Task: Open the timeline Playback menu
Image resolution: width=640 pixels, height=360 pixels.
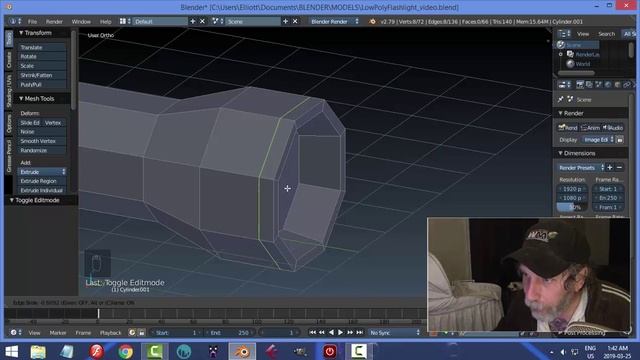Action: (x=110, y=333)
